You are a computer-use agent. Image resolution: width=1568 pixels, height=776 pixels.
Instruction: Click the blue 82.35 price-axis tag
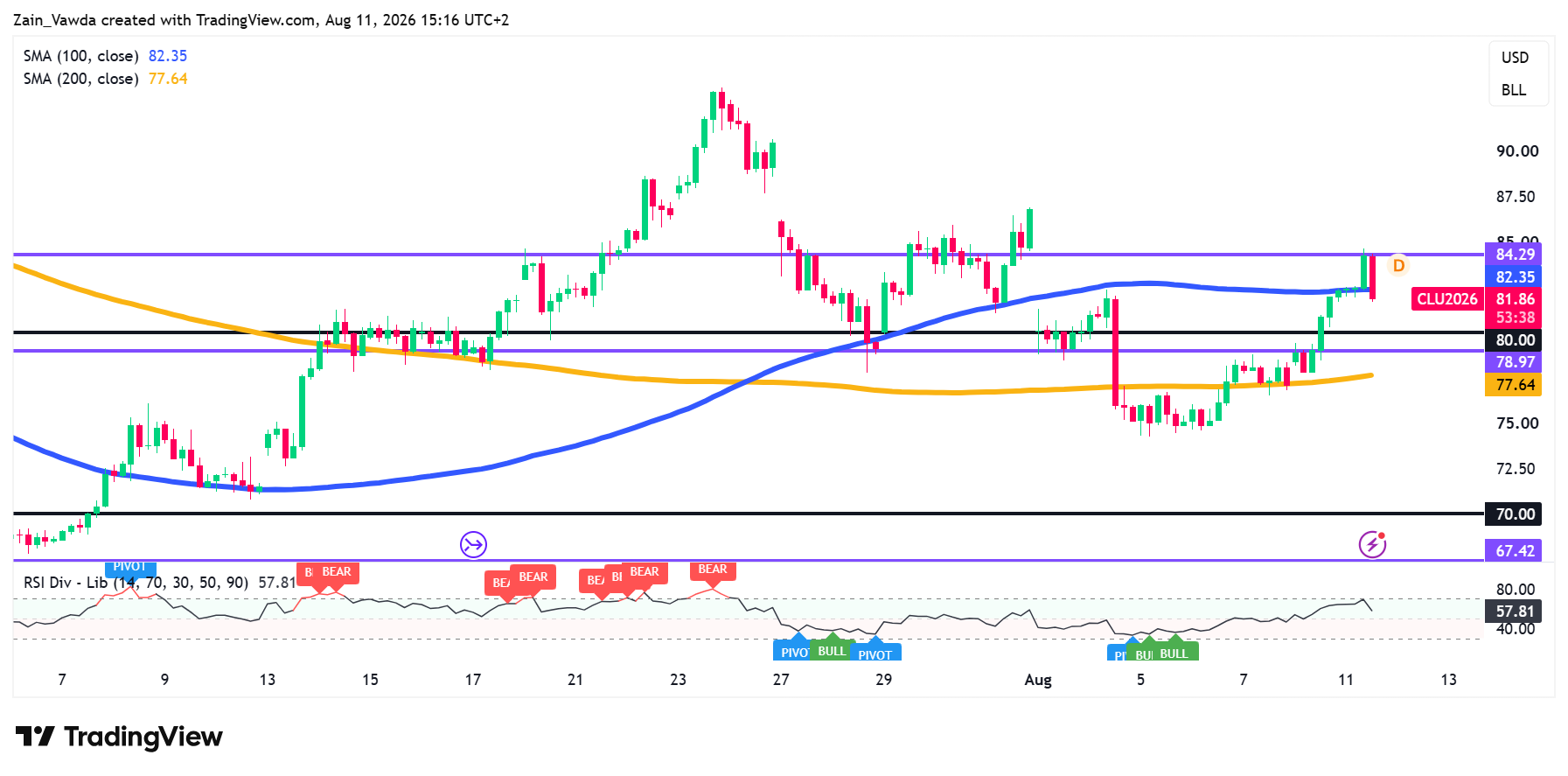point(1514,277)
